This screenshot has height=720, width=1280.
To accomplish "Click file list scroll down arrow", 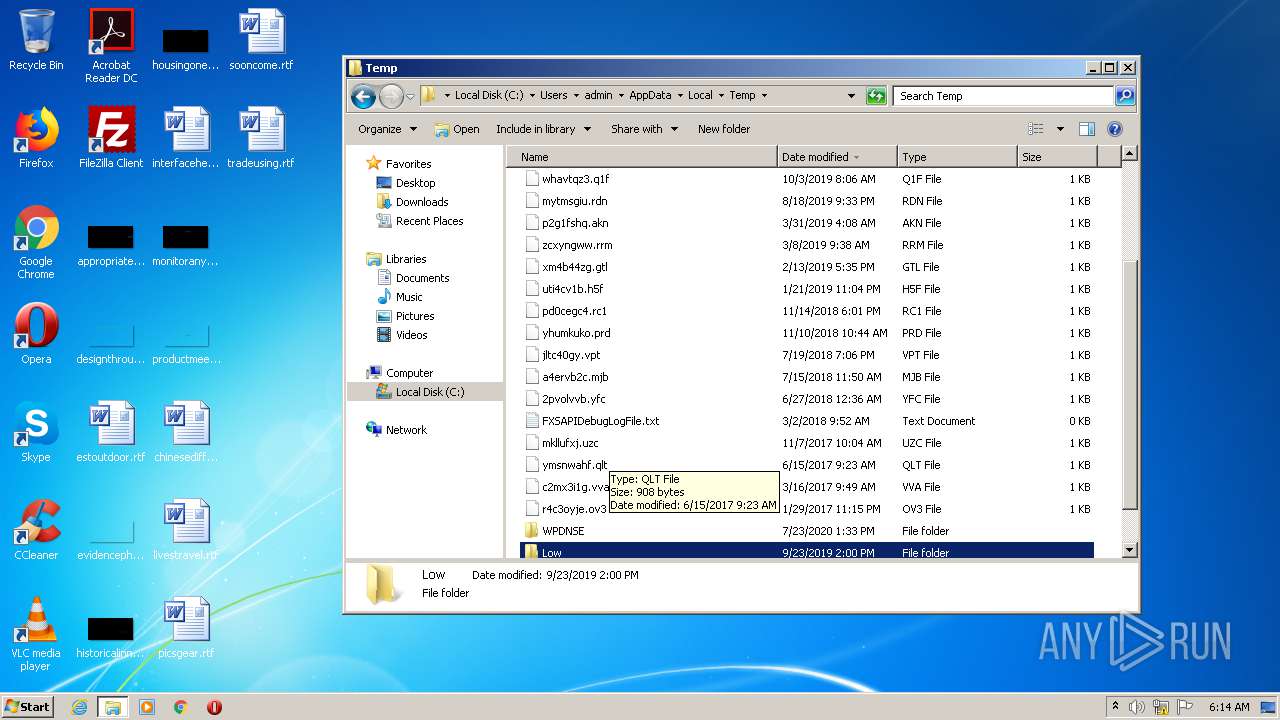I will pos(1129,550).
